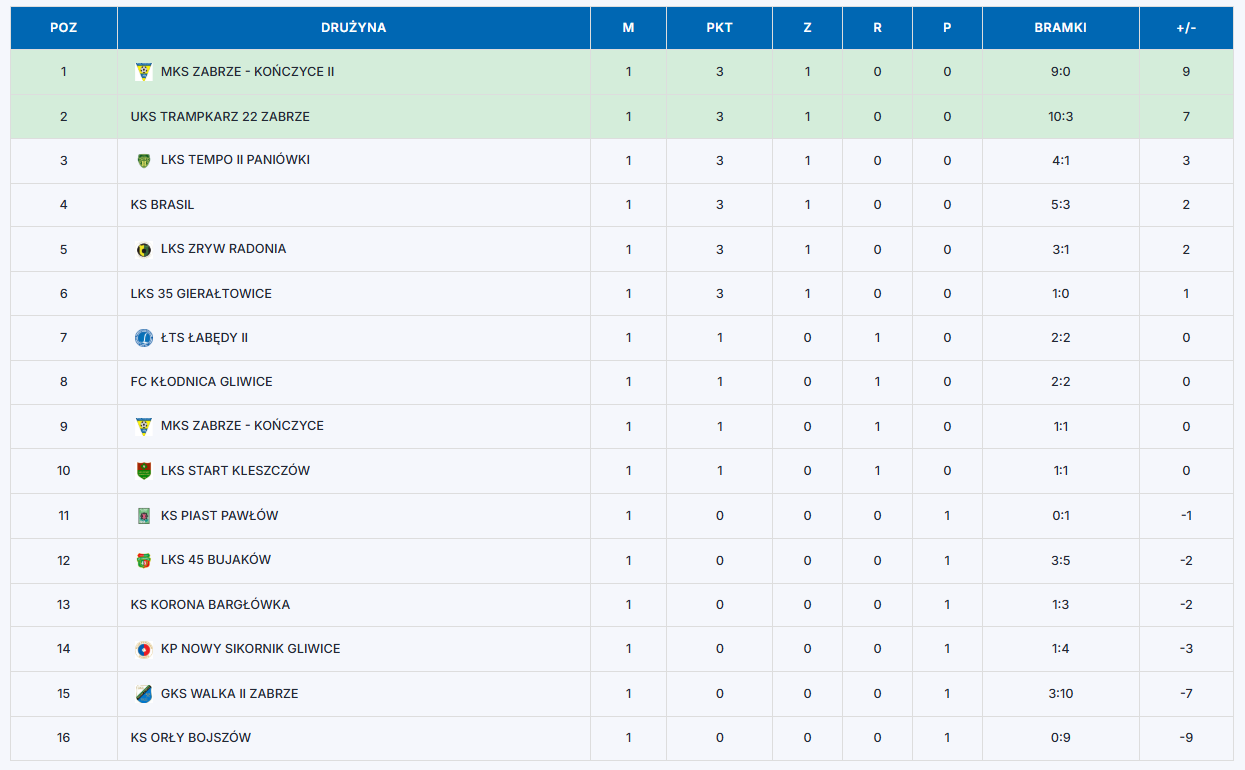The height and width of the screenshot is (770, 1245).
Task: Click the MKS Zabrze - Kończyce crest in row 9
Action: click(x=144, y=426)
